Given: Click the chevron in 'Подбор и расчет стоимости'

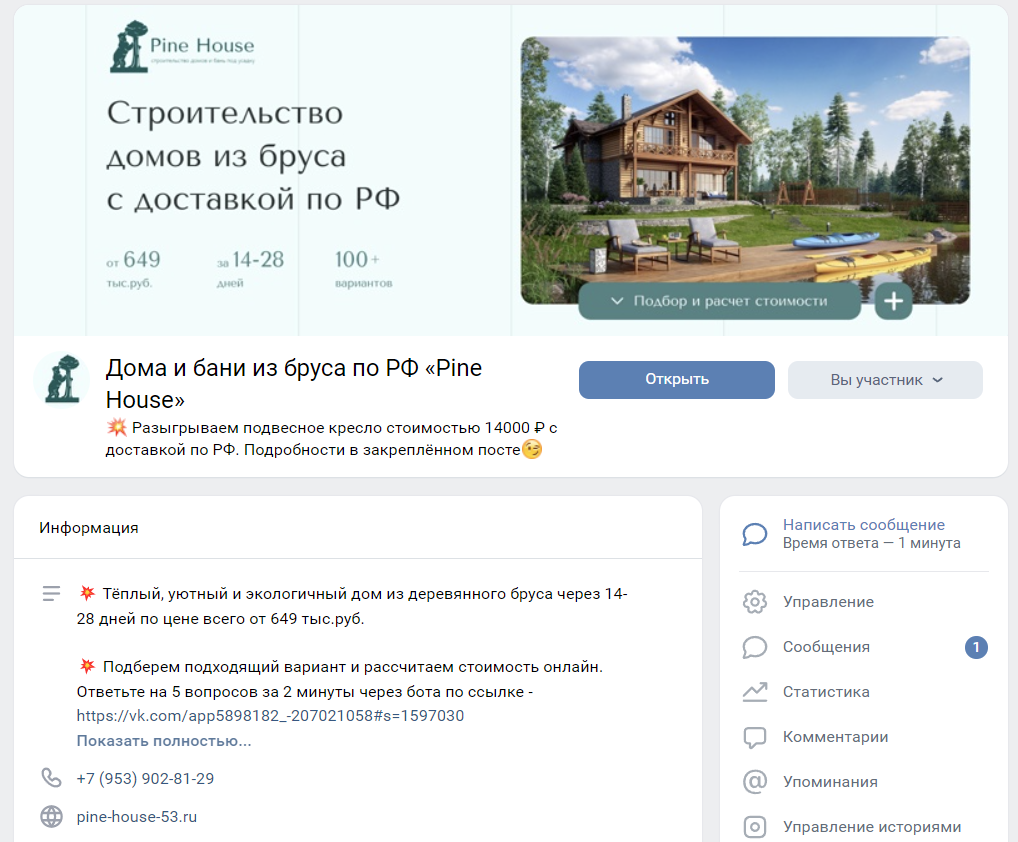Looking at the screenshot, I should coord(617,301).
